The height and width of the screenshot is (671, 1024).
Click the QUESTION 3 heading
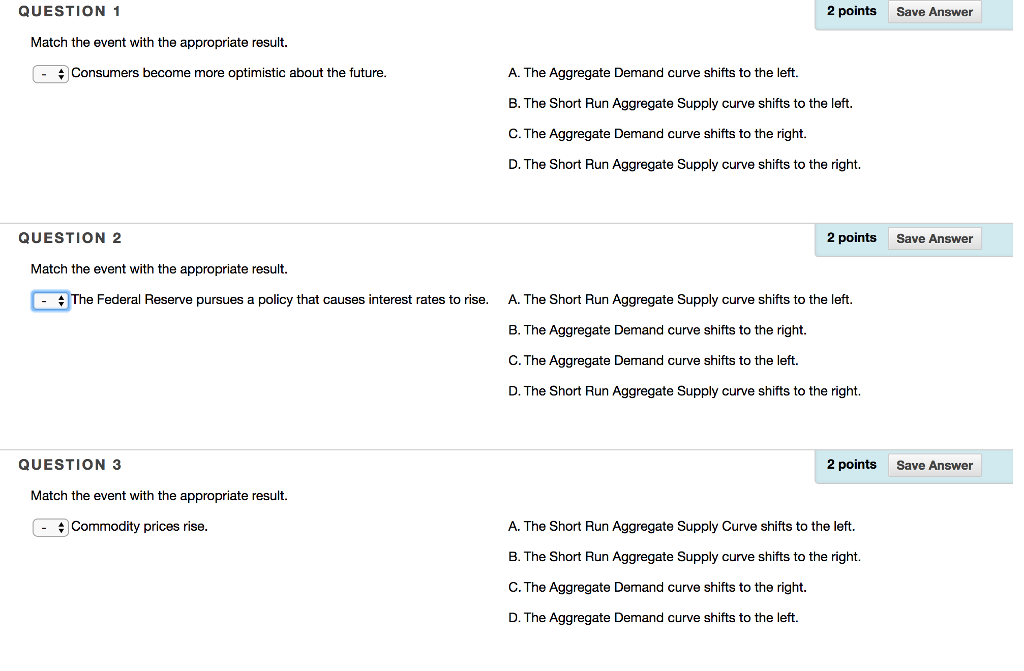[x=70, y=465]
